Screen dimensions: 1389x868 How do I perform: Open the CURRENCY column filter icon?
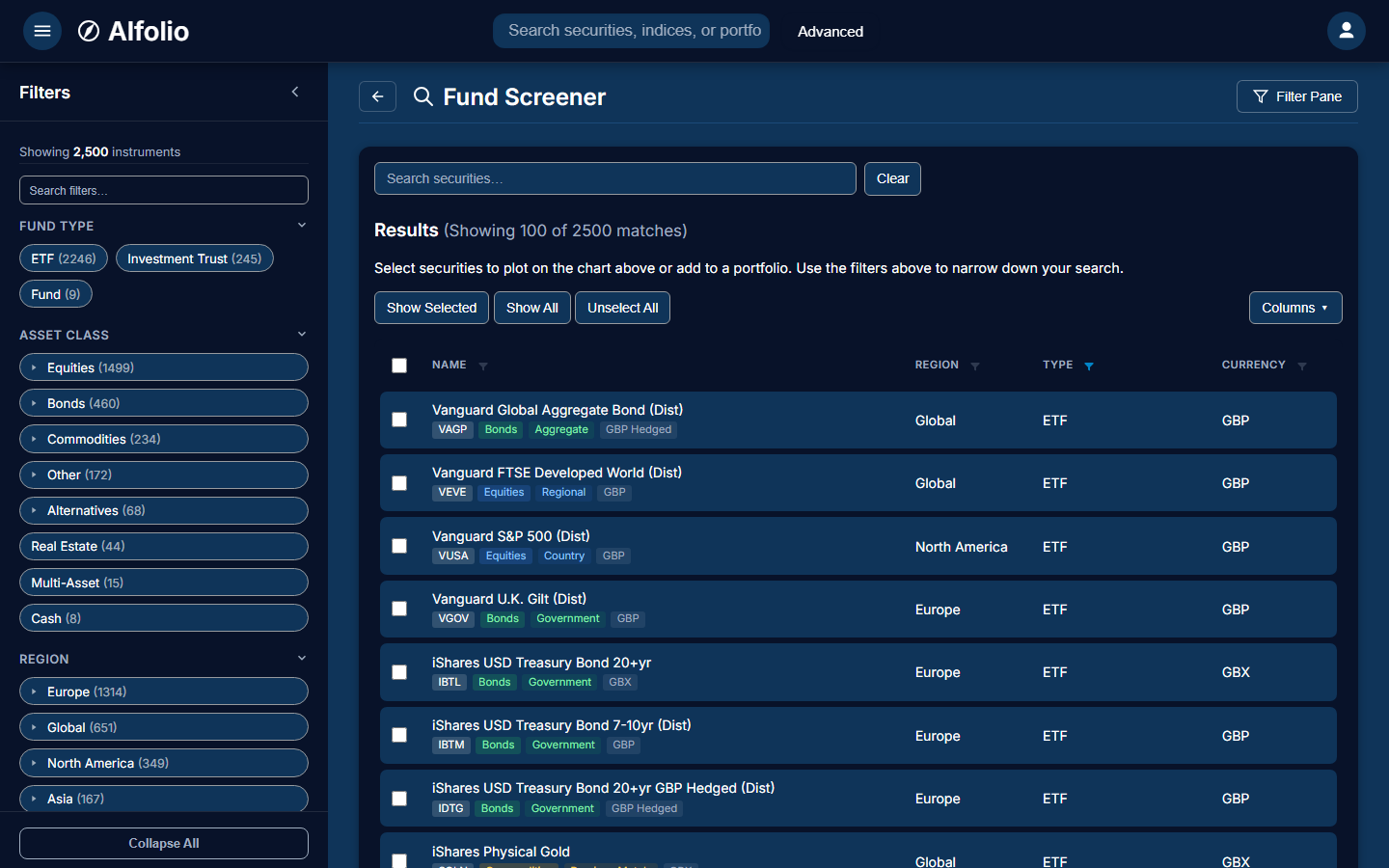(1302, 366)
